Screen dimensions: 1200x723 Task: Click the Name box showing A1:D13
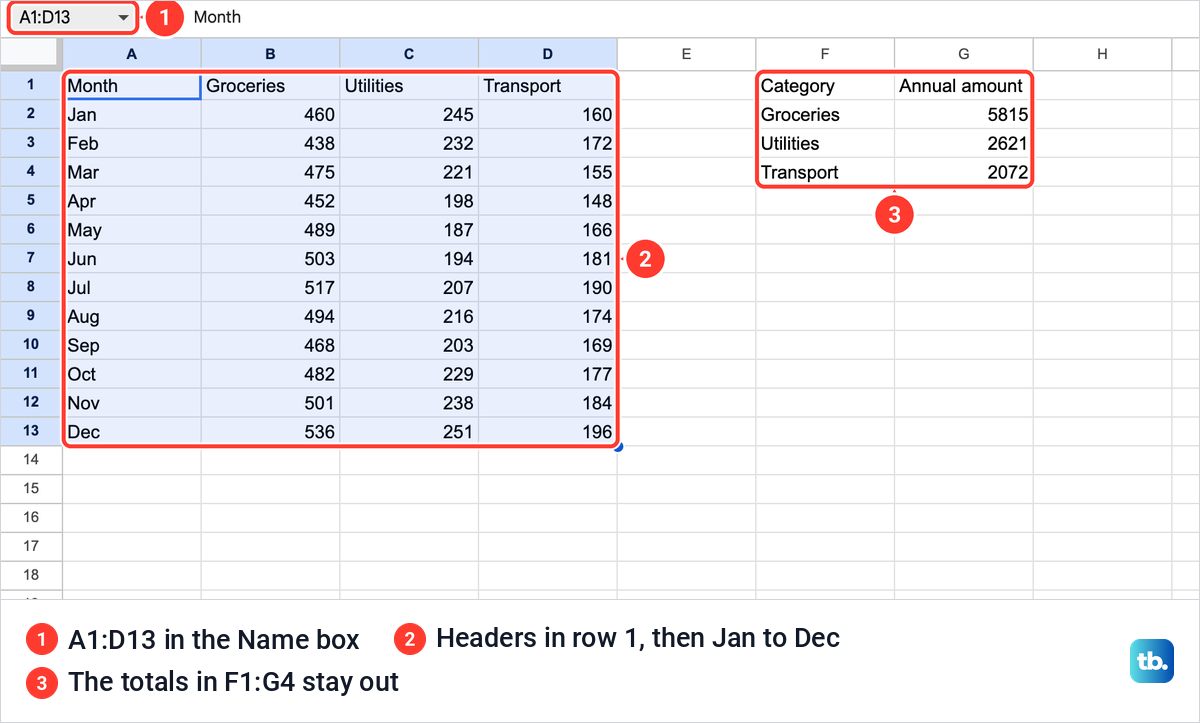[x=72, y=18]
